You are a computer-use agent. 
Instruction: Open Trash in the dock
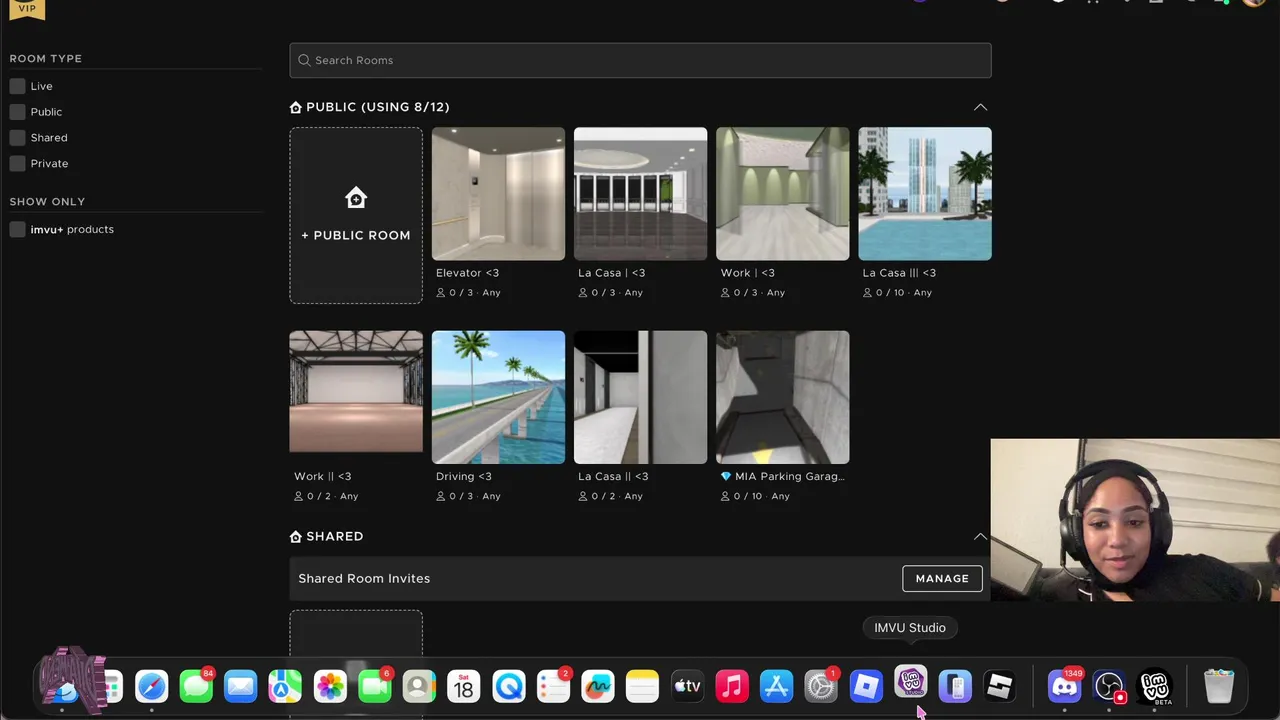coord(1219,686)
